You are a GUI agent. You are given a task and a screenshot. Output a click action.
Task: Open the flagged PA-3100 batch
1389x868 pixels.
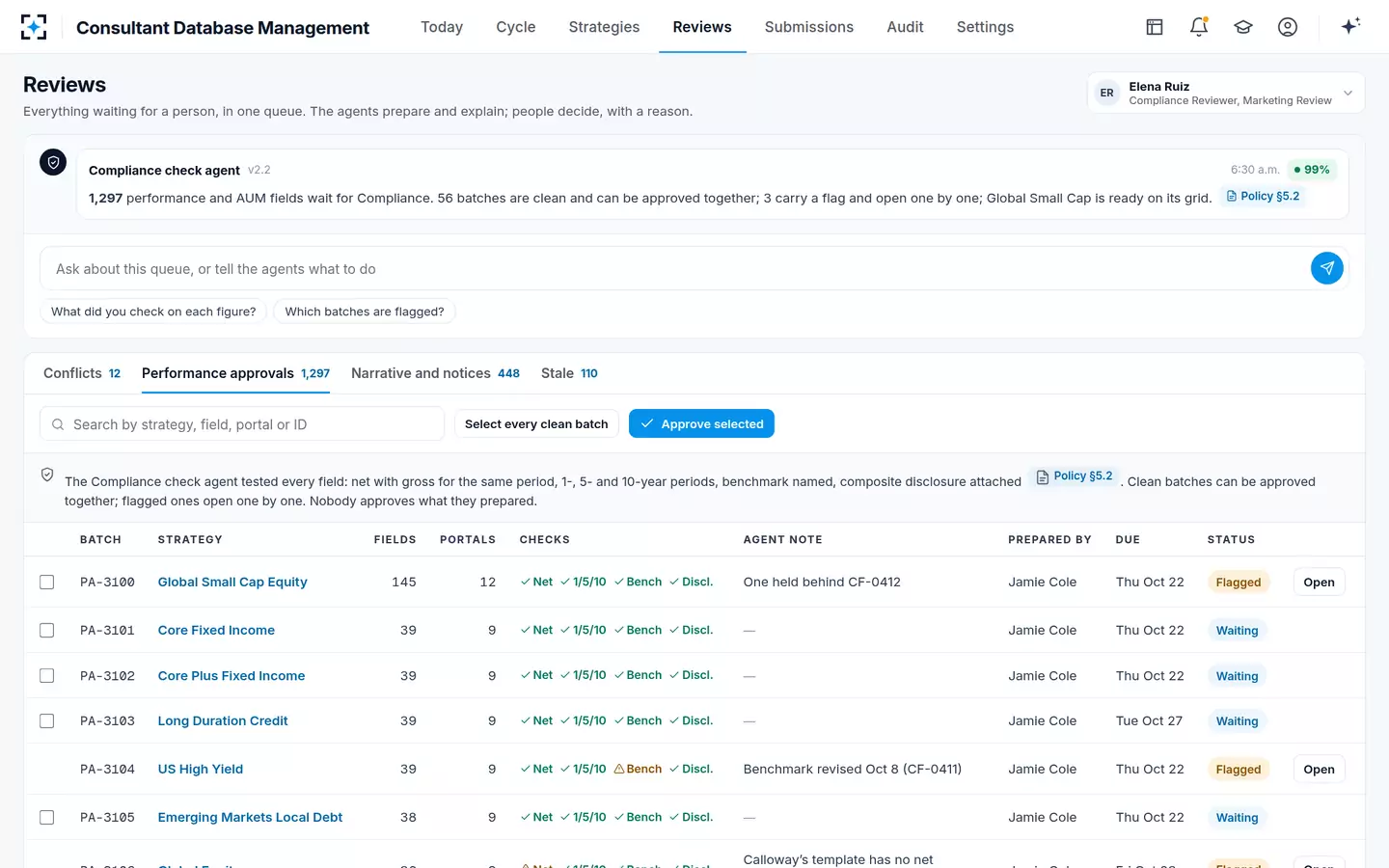click(x=1319, y=582)
